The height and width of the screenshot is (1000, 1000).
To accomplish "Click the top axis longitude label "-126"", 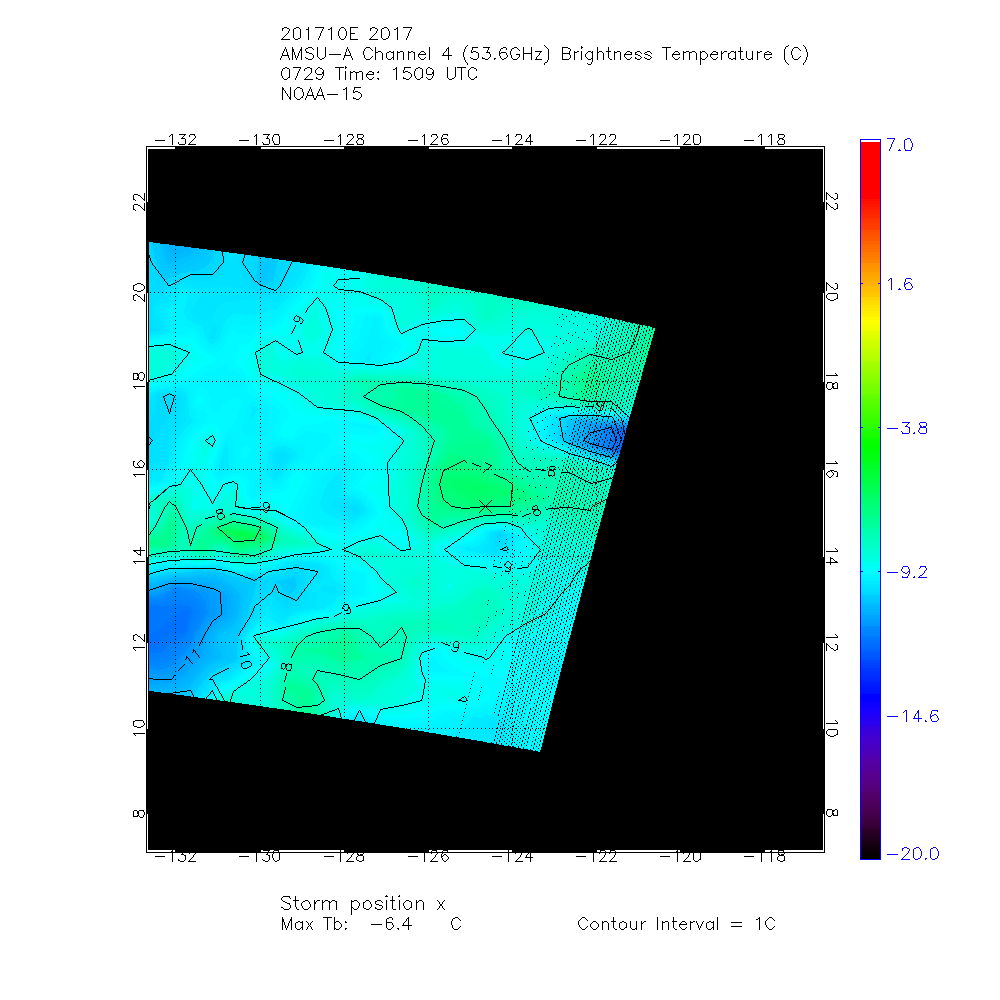I will pos(429,140).
